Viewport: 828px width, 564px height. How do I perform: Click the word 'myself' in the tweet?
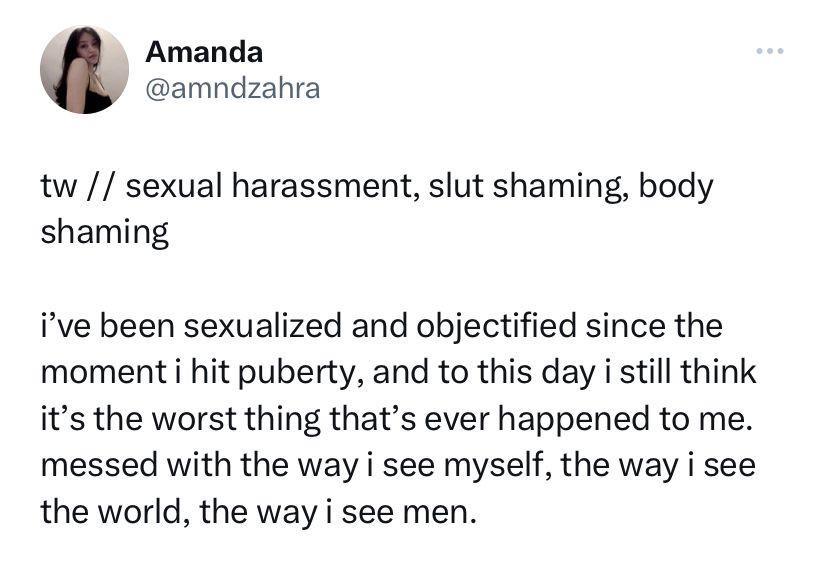click(497, 465)
